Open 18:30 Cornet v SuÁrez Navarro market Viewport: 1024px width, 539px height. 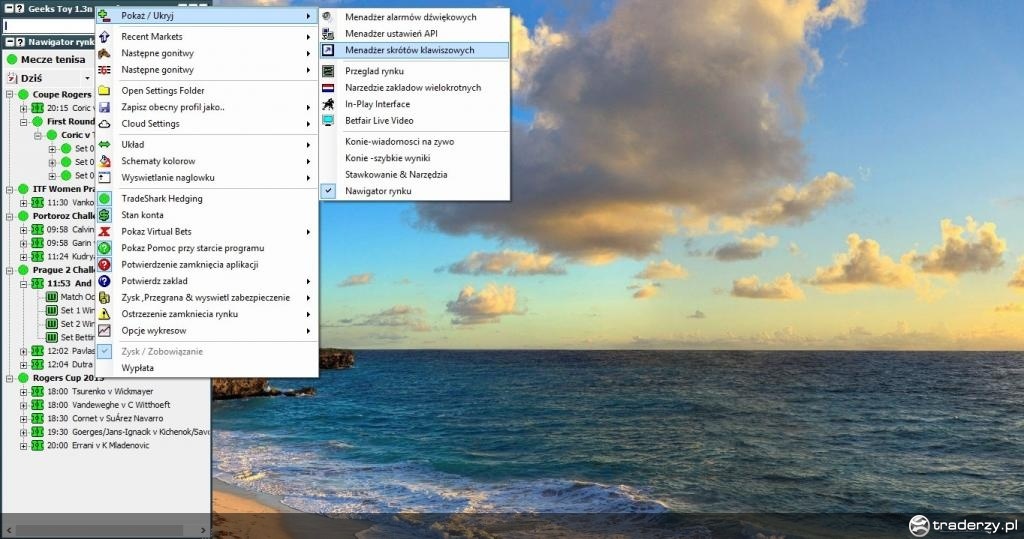(x=104, y=418)
